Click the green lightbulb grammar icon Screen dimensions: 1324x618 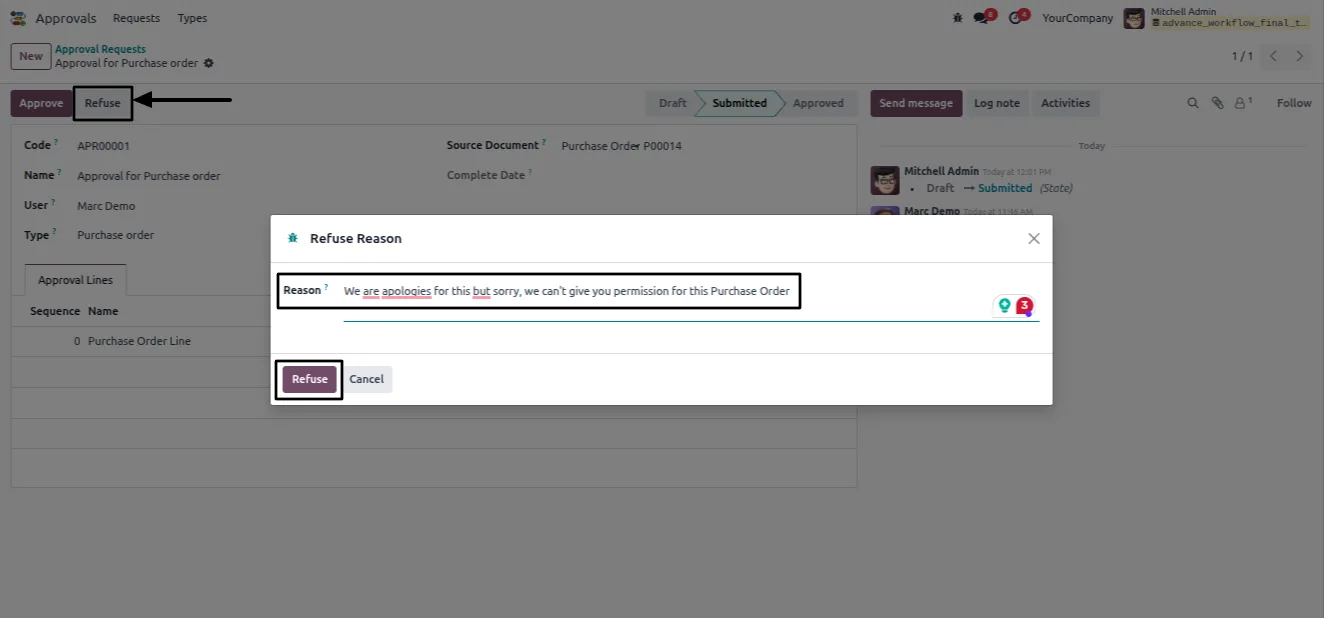pos(1005,305)
